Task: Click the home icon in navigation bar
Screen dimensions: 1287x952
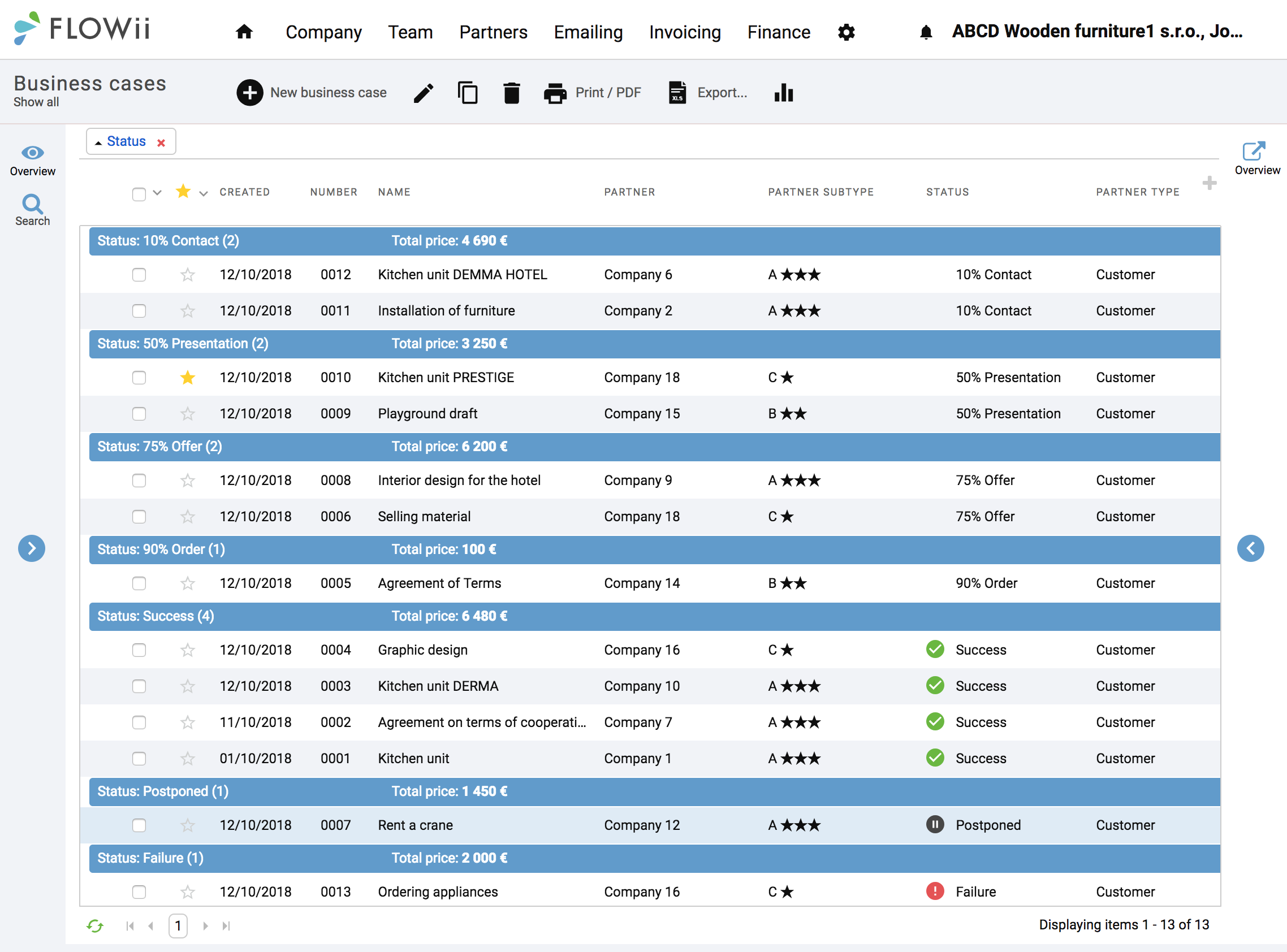Action: pos(244,32)
